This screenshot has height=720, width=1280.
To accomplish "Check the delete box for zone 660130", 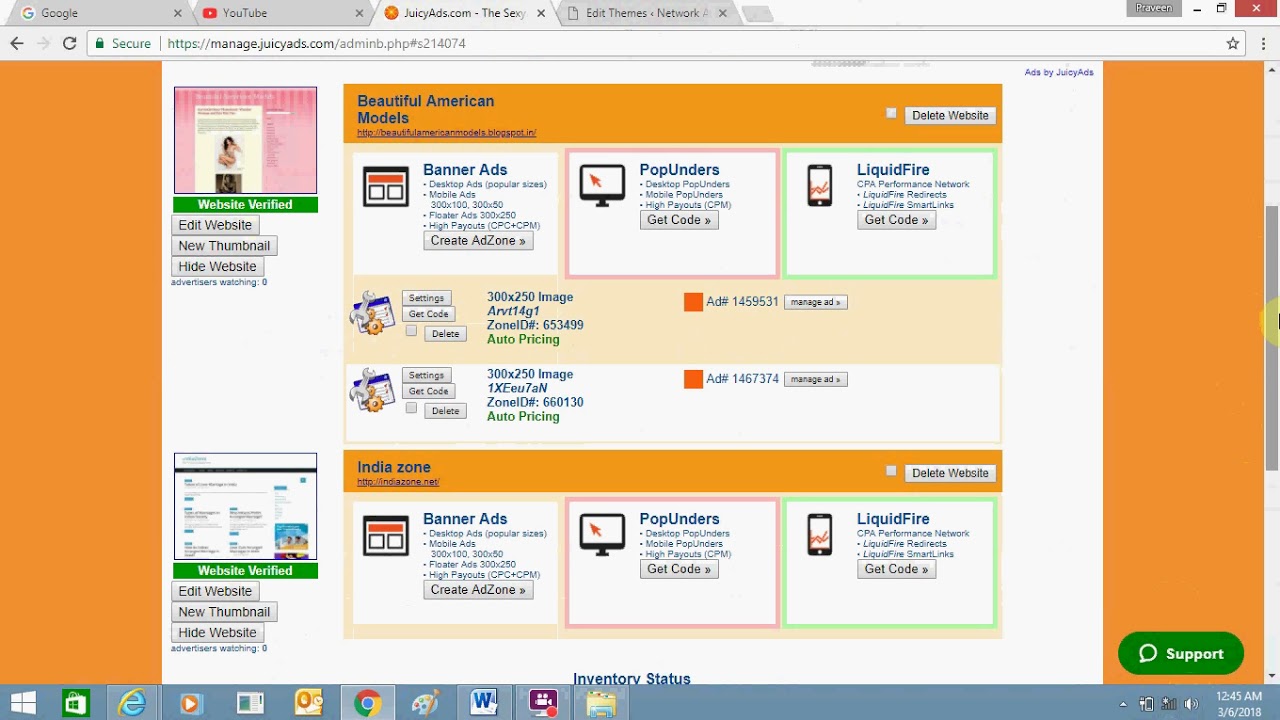I will tap(411, 408).
